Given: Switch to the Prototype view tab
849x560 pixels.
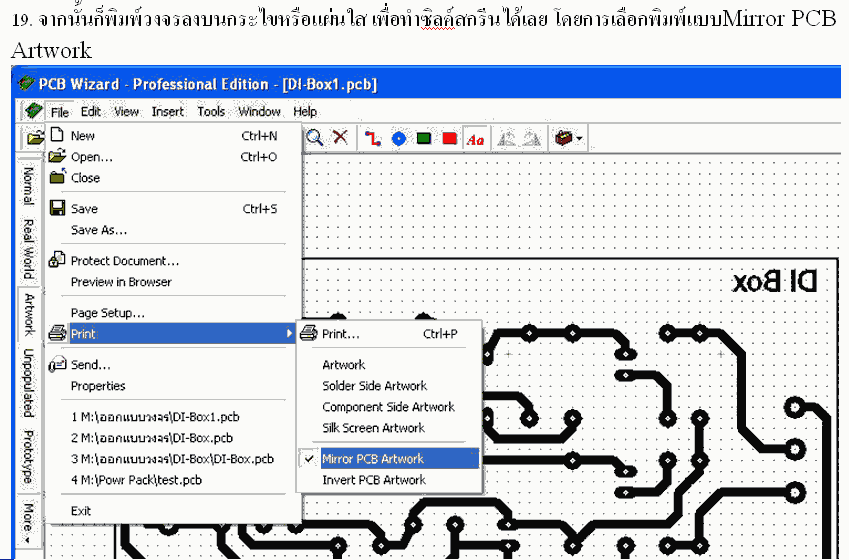Looking at the screenshot, I should [x=28, y=457].
